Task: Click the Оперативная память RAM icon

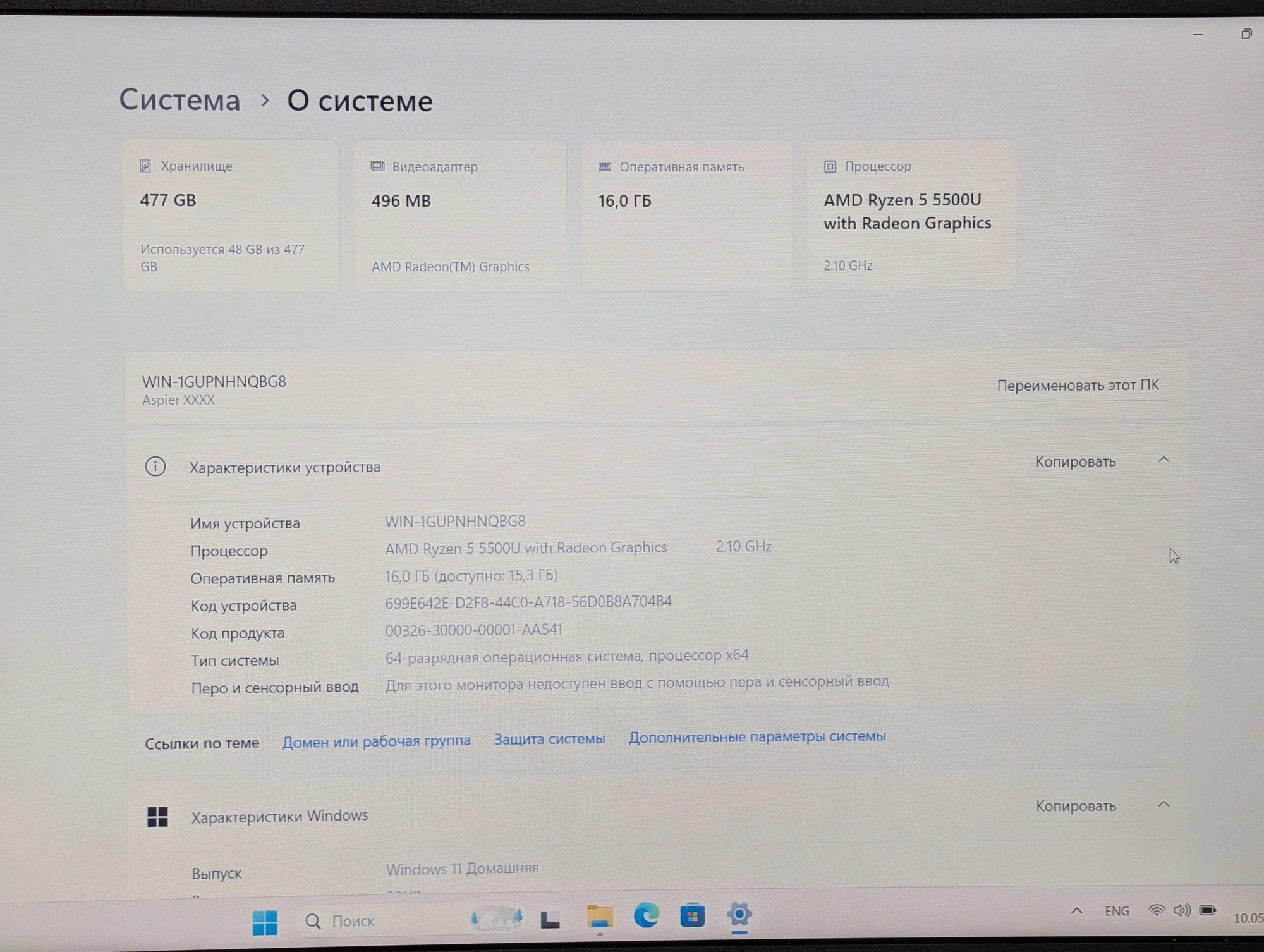Action: (x=605, y=167)
